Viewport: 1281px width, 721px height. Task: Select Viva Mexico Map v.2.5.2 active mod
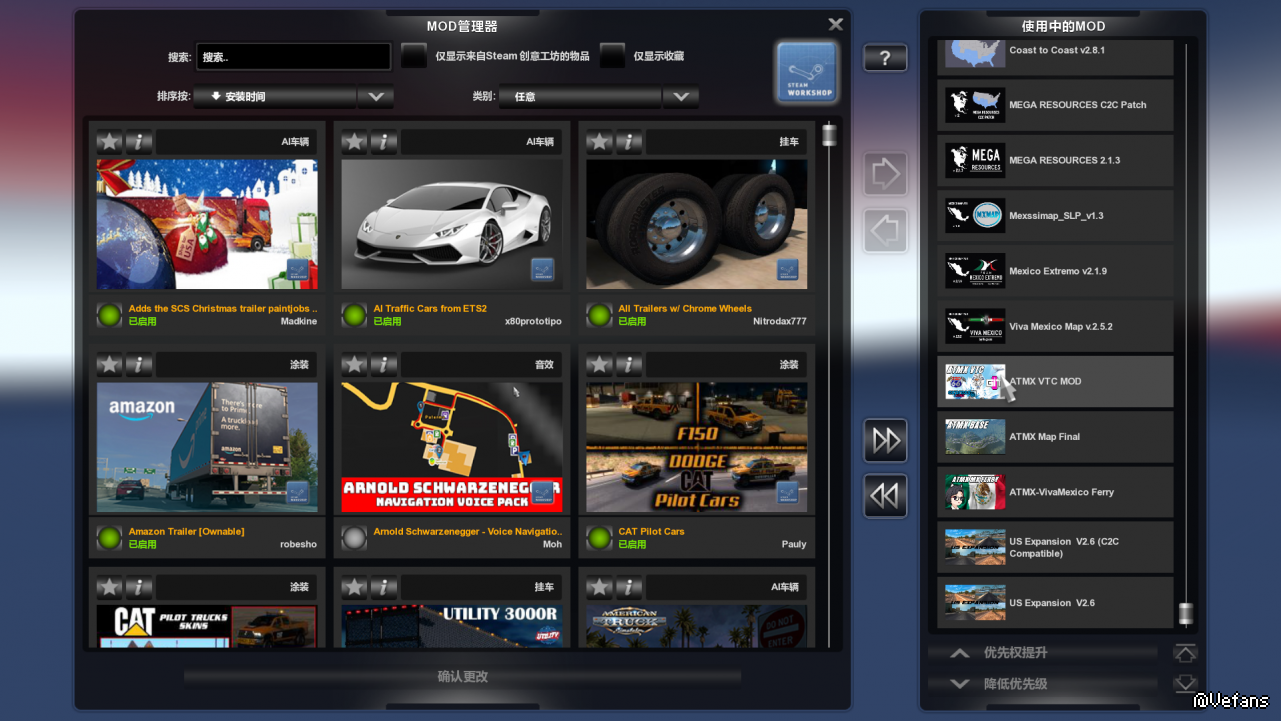[x=1055, y=326]
